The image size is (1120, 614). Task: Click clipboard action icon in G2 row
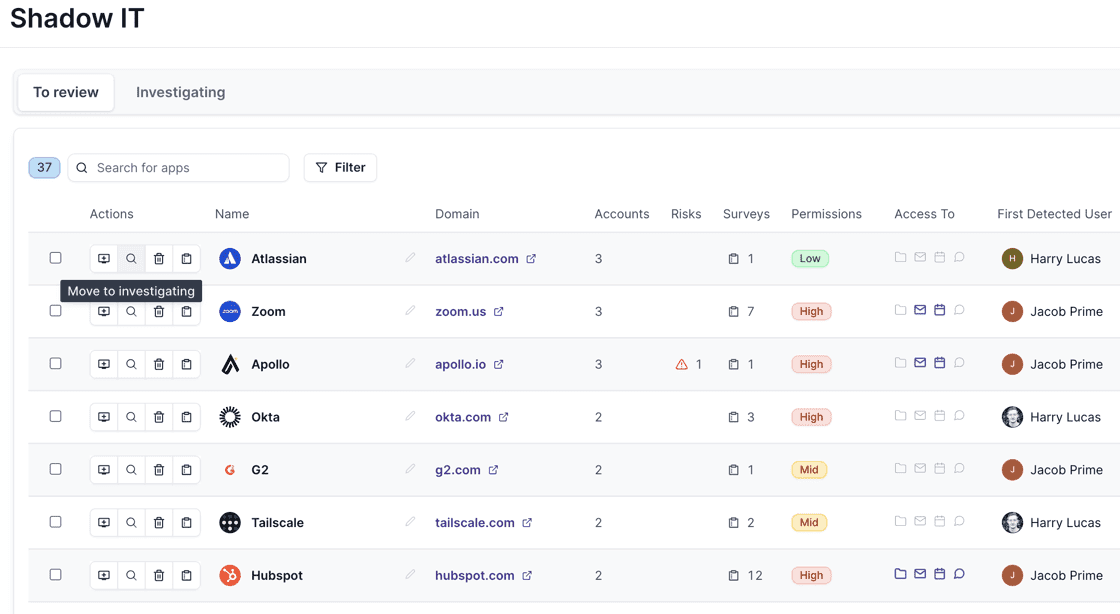pos(186,470)
